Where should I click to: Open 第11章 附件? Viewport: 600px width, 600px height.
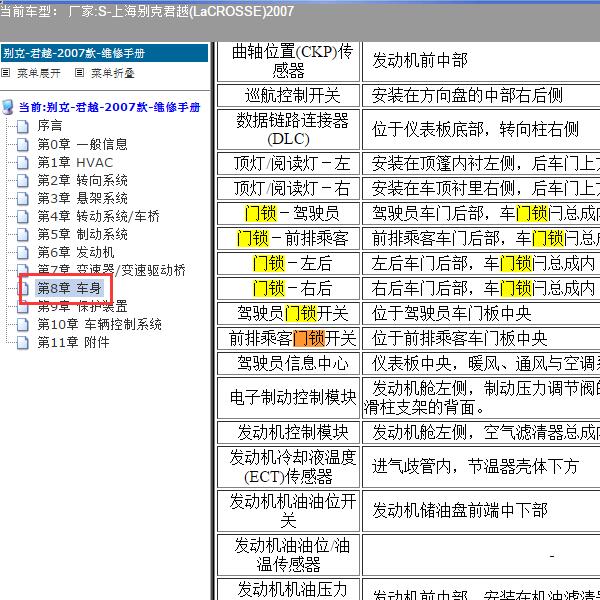coord(73,342)
